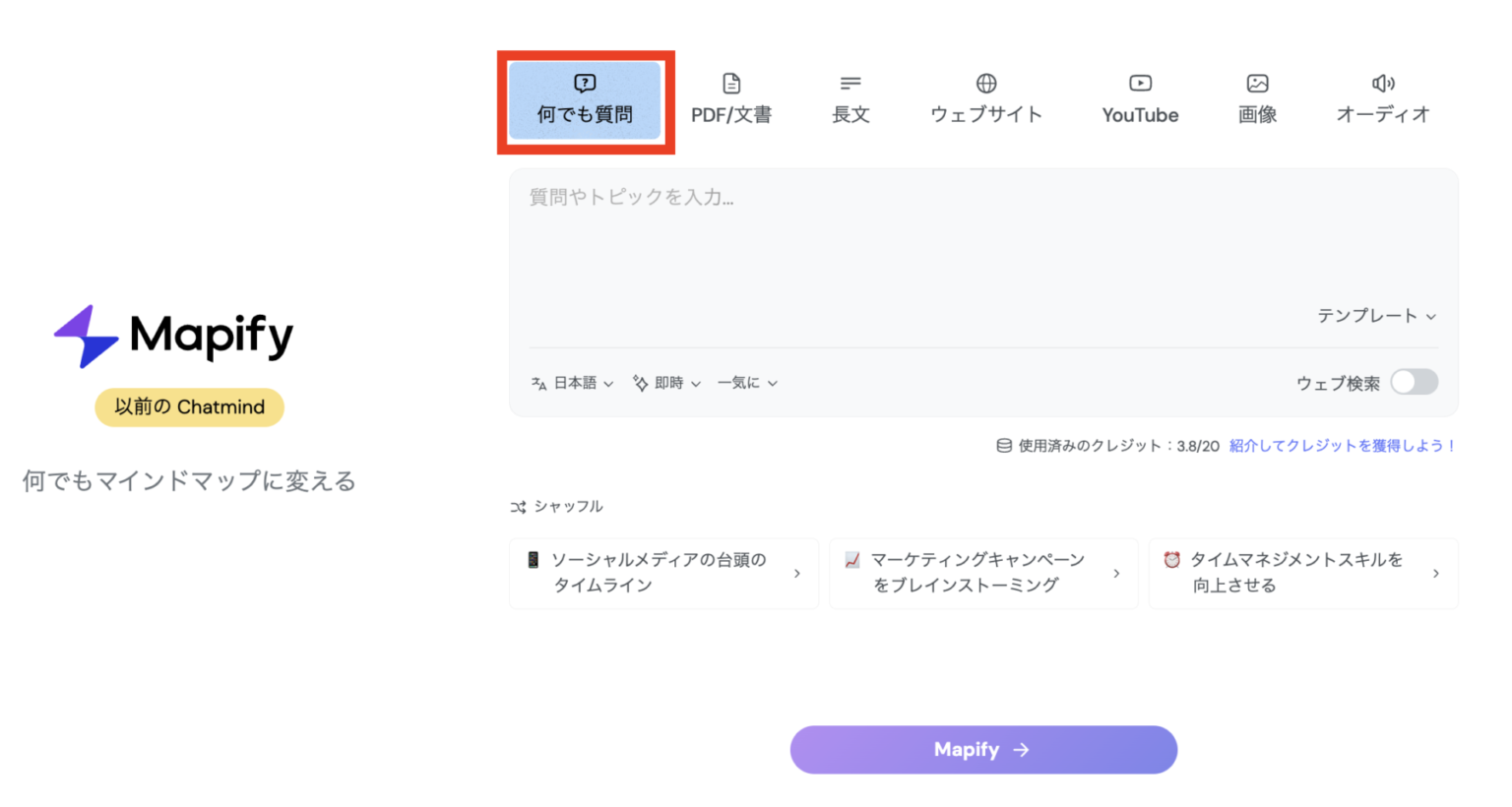Select the YouTube input icon
This screenshot has width=1512, height=807.
click(x=1139, y=83)
